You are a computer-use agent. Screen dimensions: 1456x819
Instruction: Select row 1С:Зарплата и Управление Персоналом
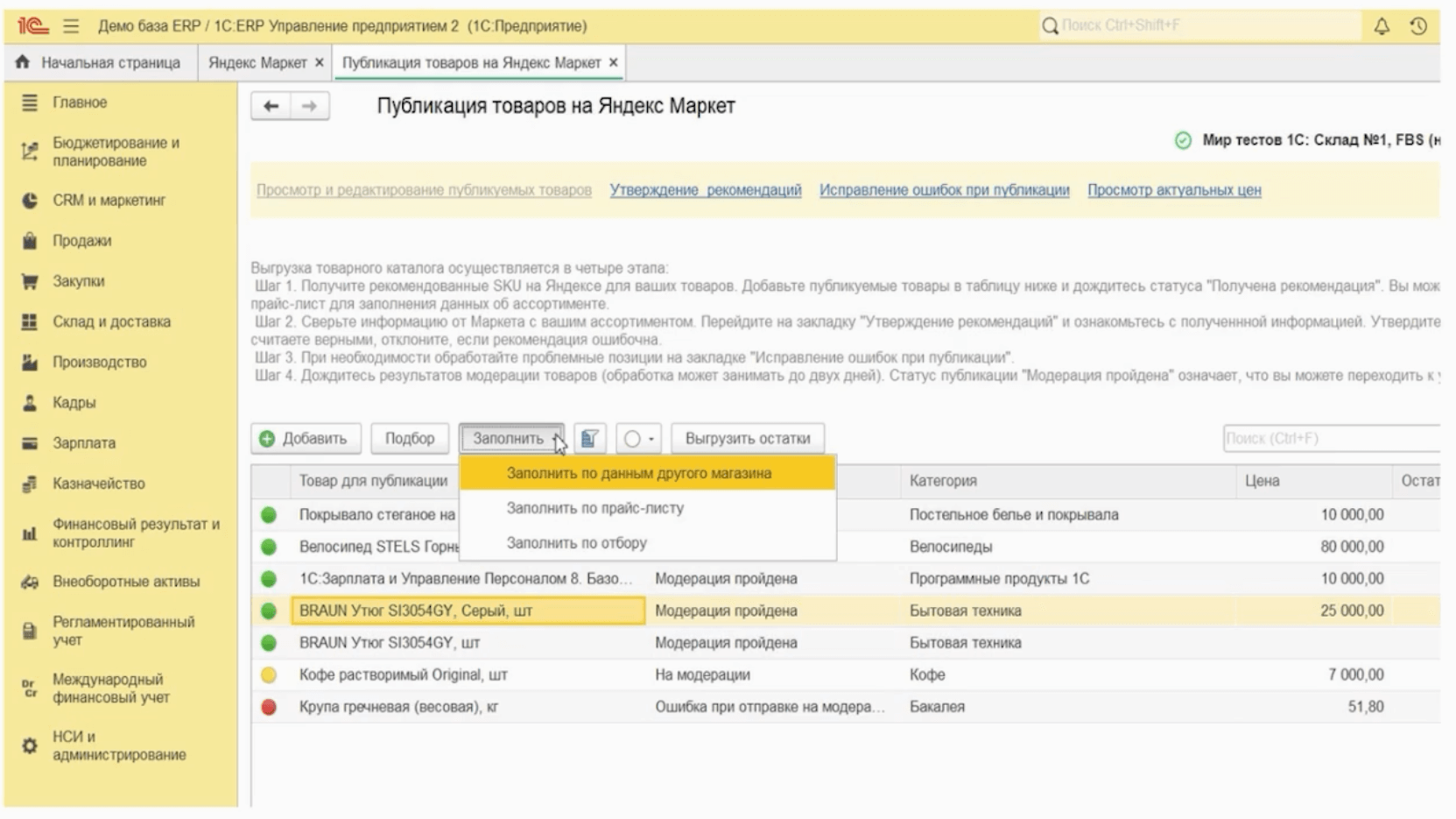[x=846, y=579]
